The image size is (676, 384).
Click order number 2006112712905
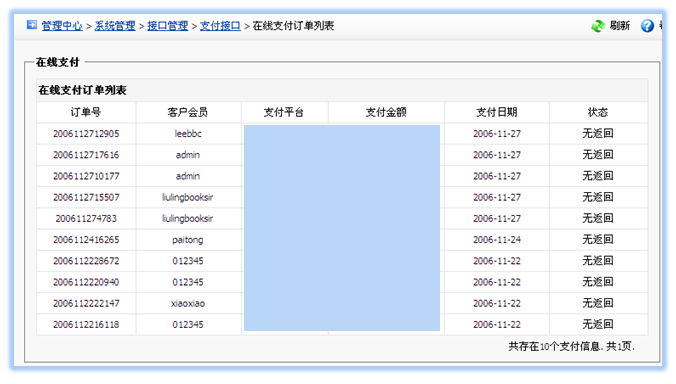click(86, 134)
